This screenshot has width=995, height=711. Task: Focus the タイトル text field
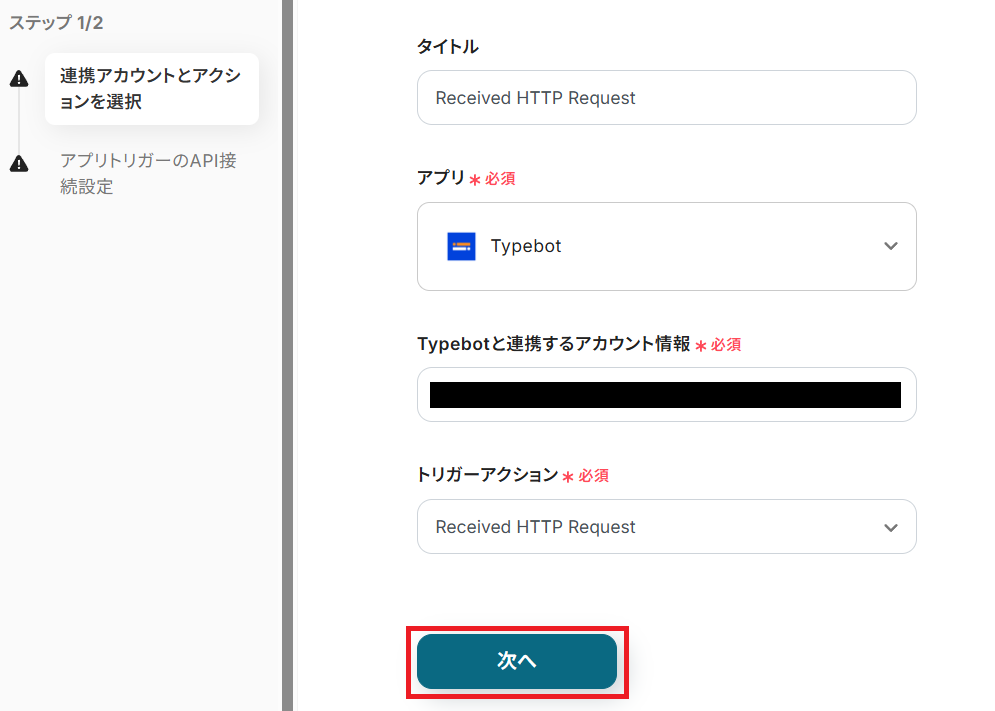pos(666,98)
